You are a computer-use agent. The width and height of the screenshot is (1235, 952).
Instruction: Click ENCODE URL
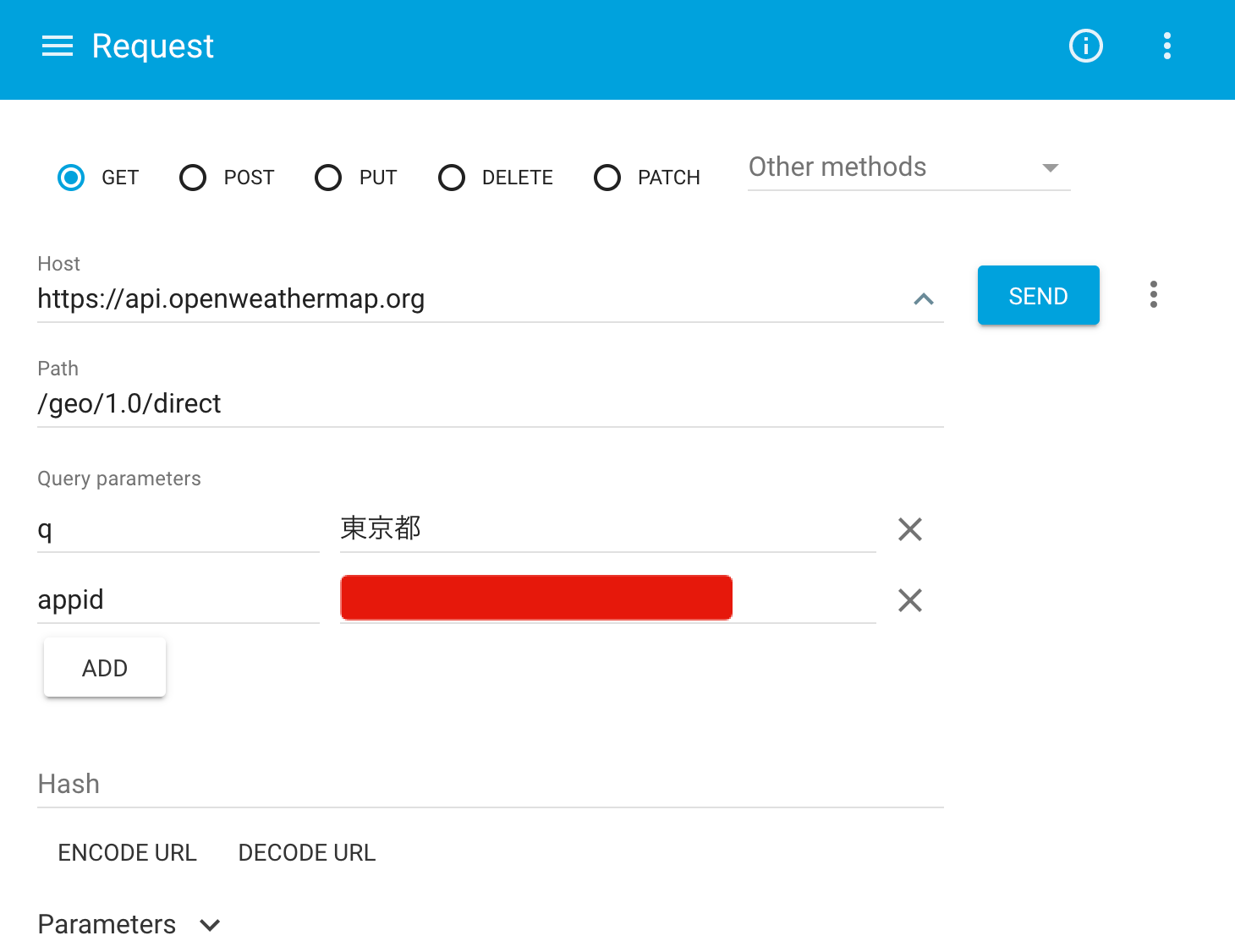127,852
